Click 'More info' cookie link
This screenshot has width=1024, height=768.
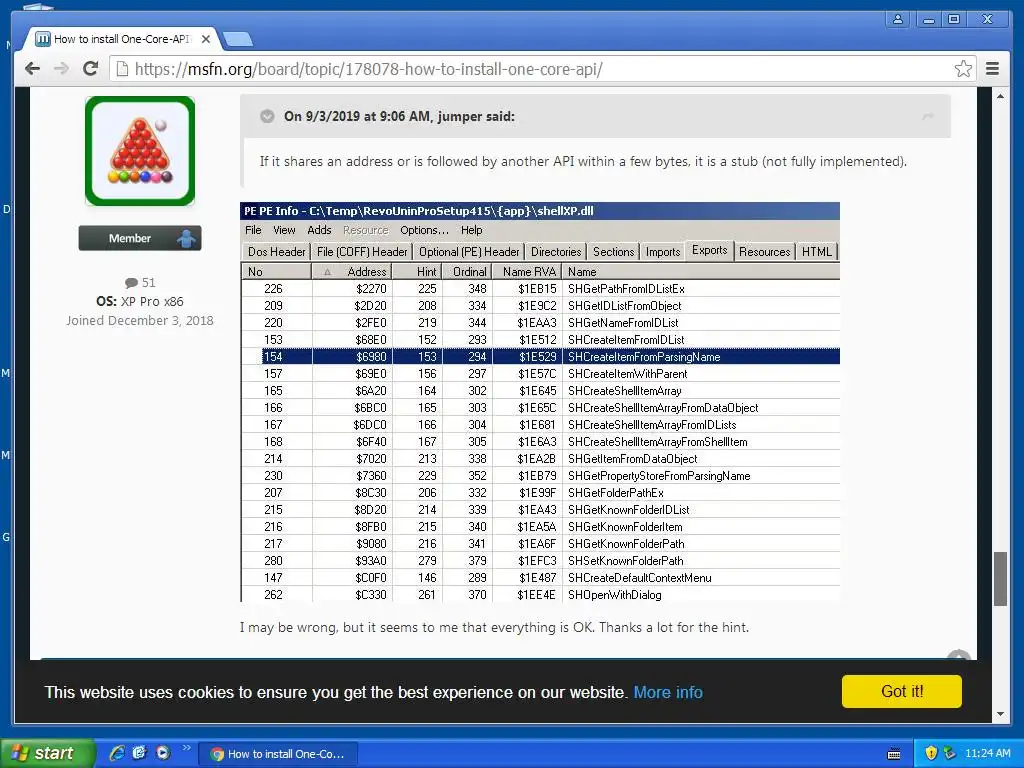coord(667,692)
